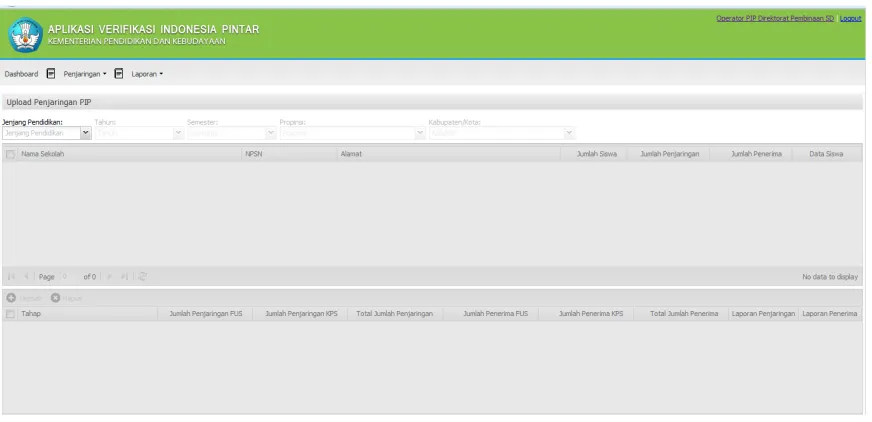Screen dimensions: 872x422
Task: Click the icon left of Laporan menu
Action: [x=118, y=73]
